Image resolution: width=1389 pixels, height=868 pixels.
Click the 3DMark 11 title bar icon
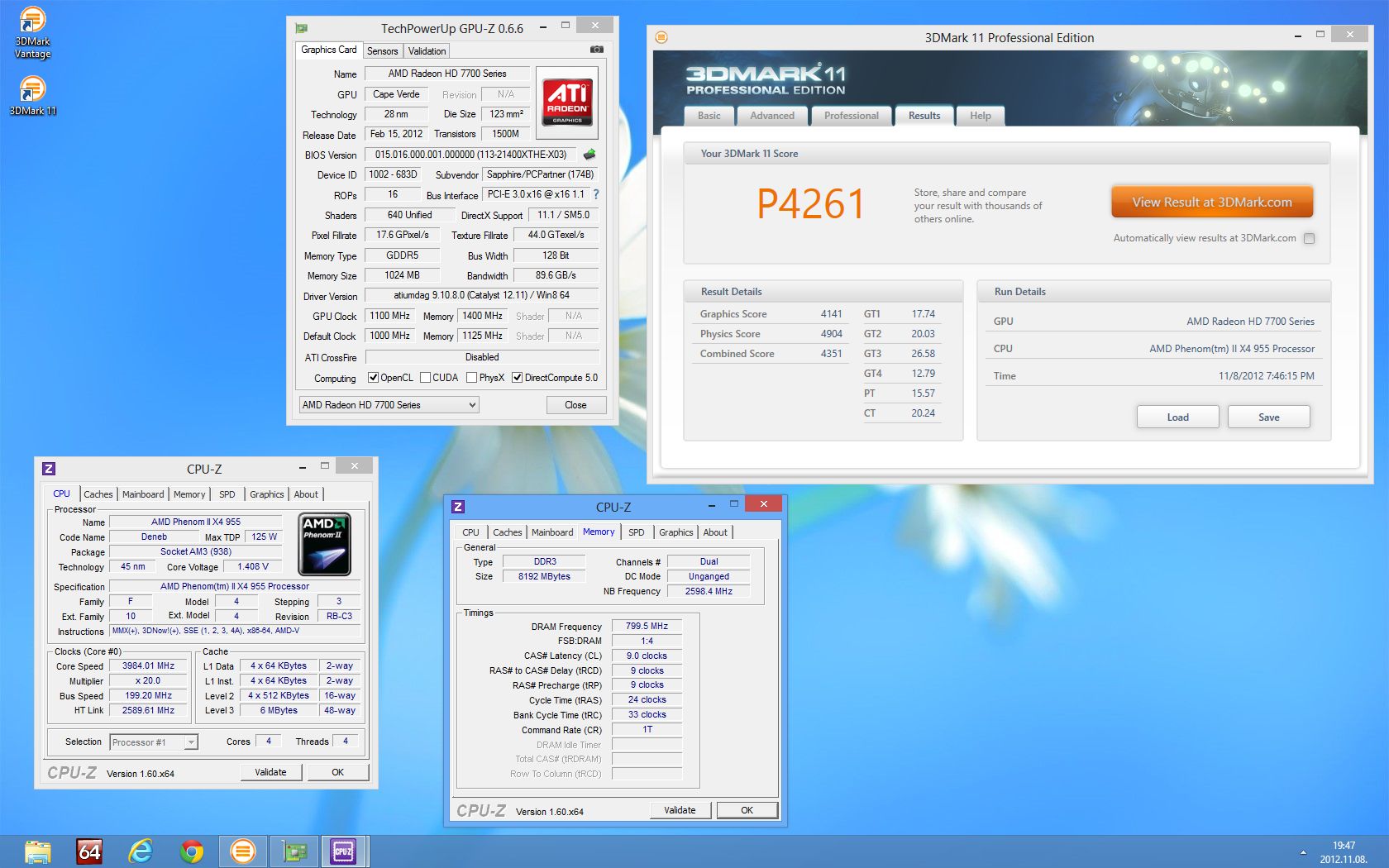[661, 37]
